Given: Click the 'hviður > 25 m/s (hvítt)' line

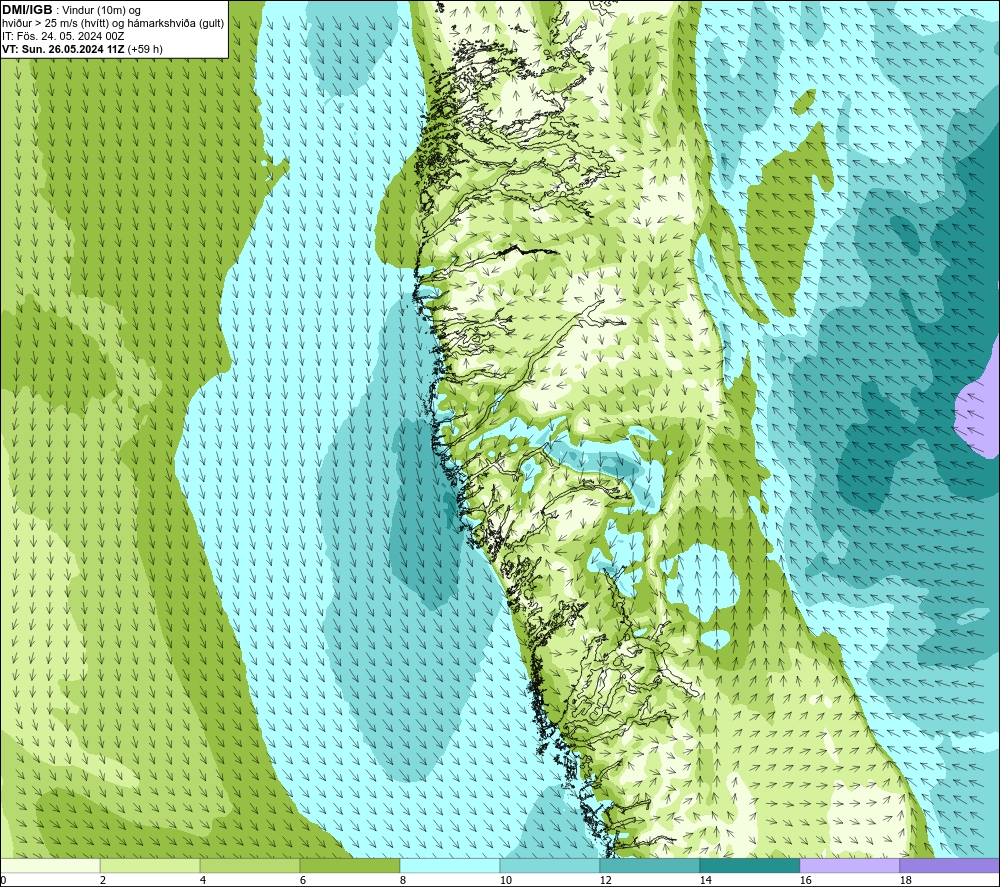Looking at the screenshot, I should [113, 24].
